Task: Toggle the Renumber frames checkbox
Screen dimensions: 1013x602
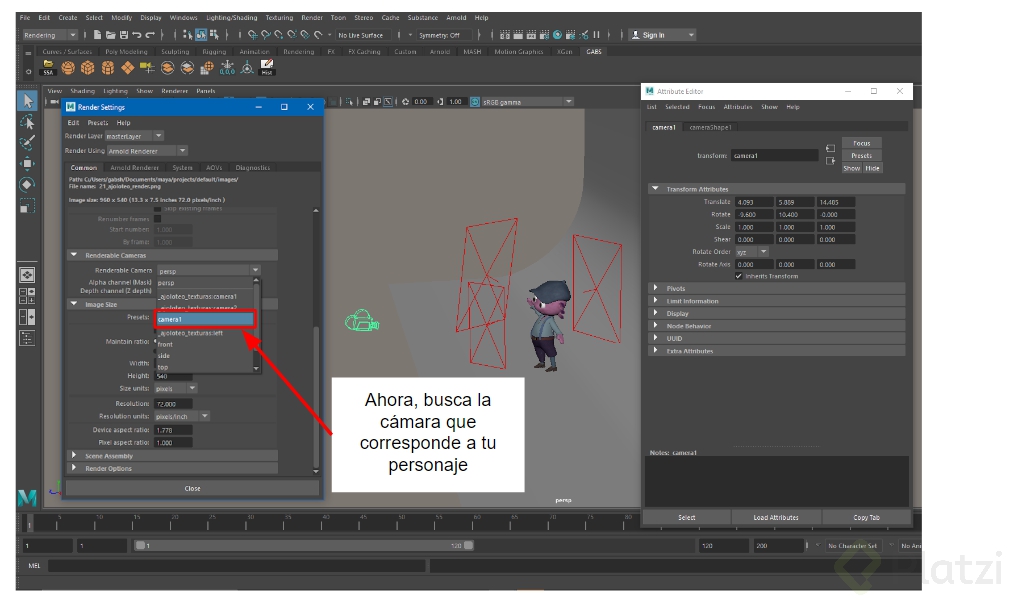Action: click(158, 218)
